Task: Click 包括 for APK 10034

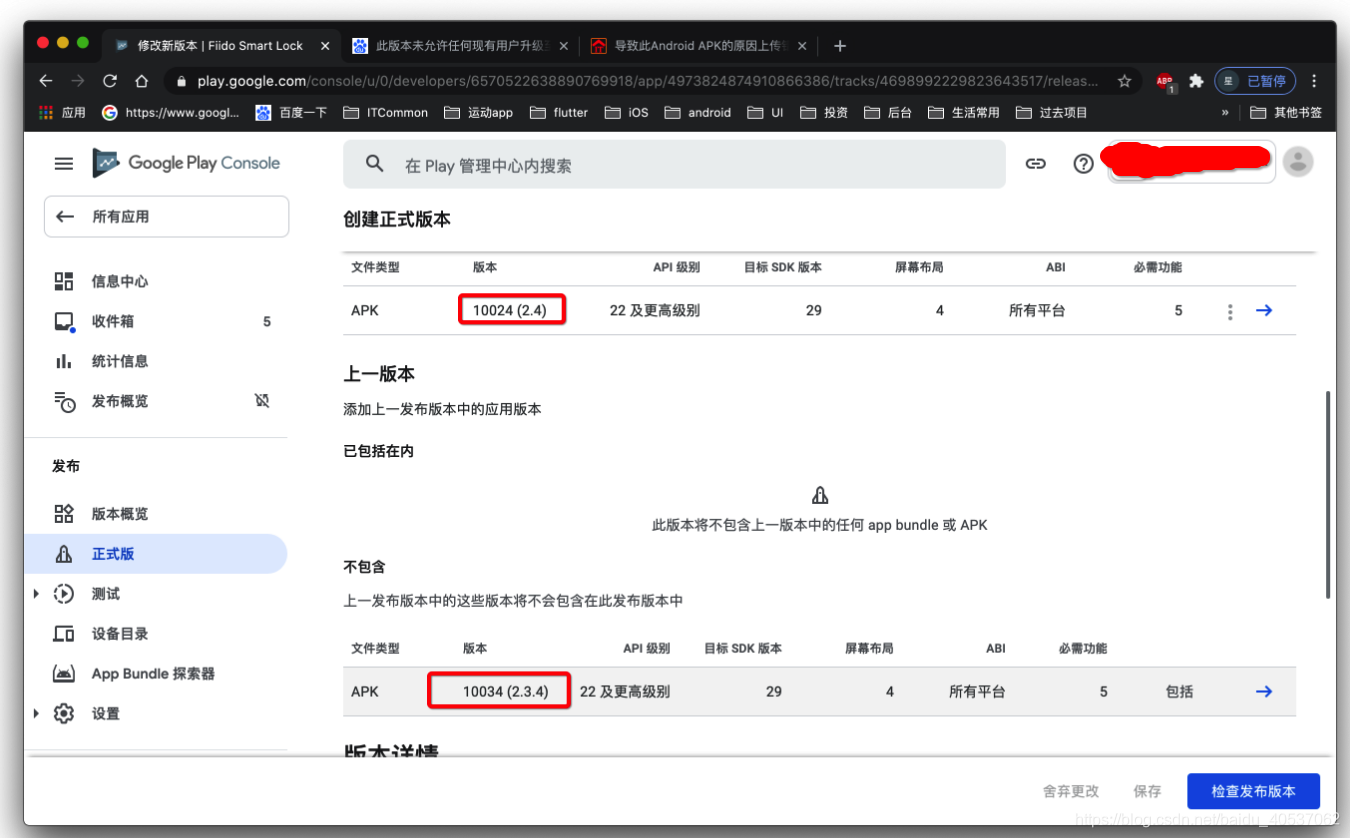Action: click(x=1179, y=691)
